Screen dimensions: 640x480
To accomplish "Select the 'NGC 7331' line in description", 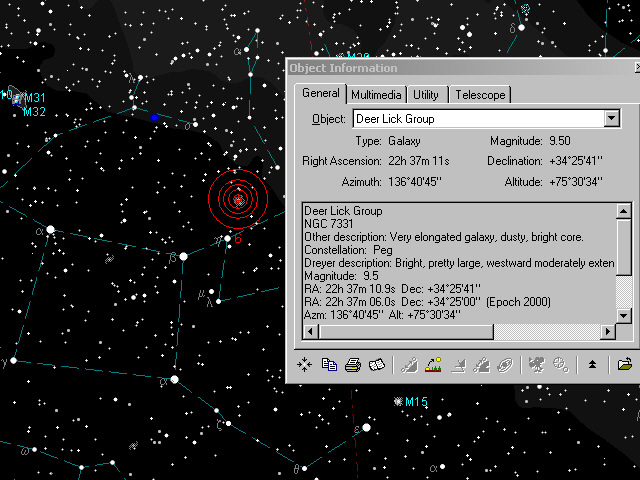I will [x=329, y=224].
